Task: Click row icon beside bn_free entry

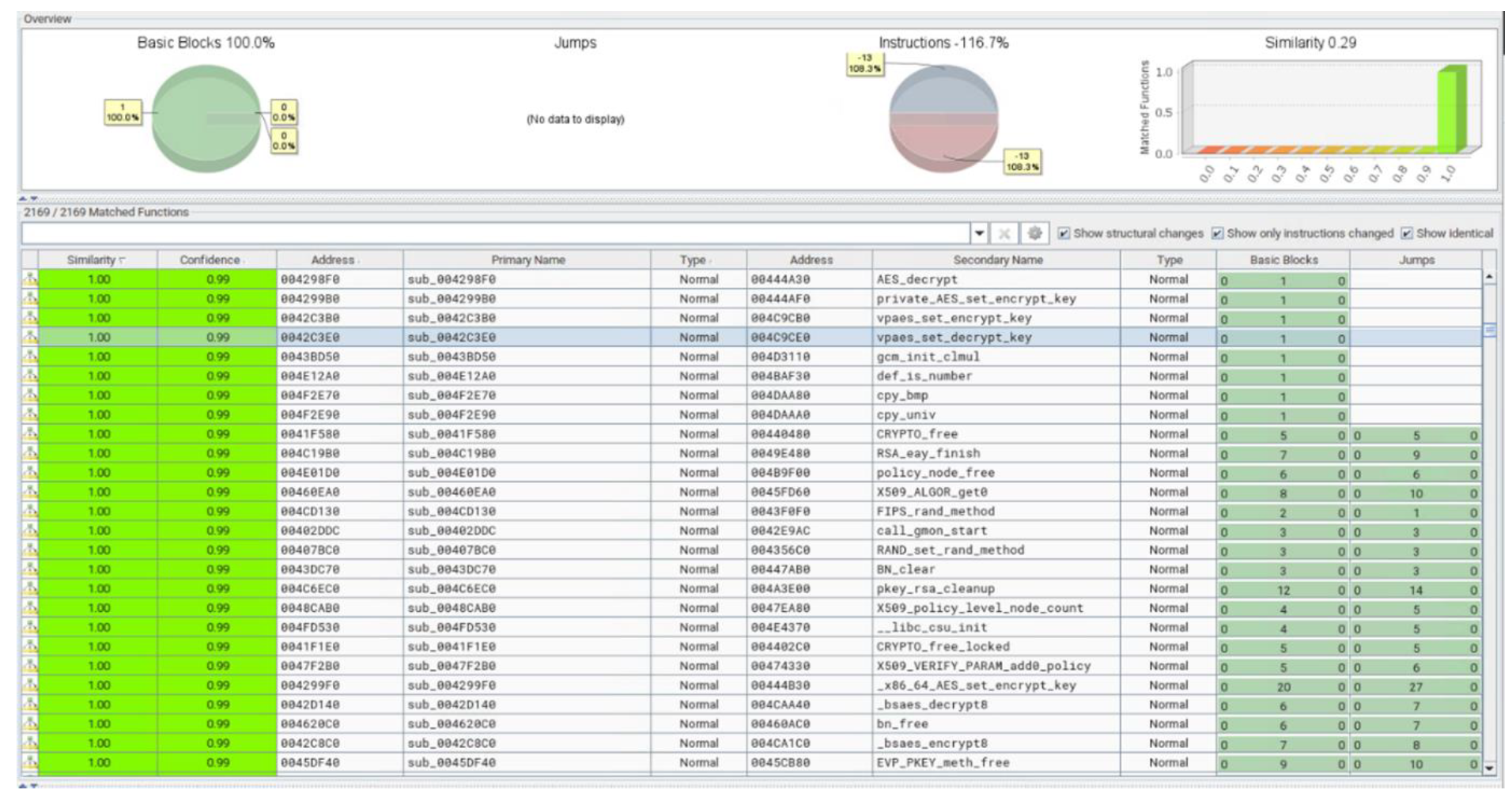Action: pos(30,724)
